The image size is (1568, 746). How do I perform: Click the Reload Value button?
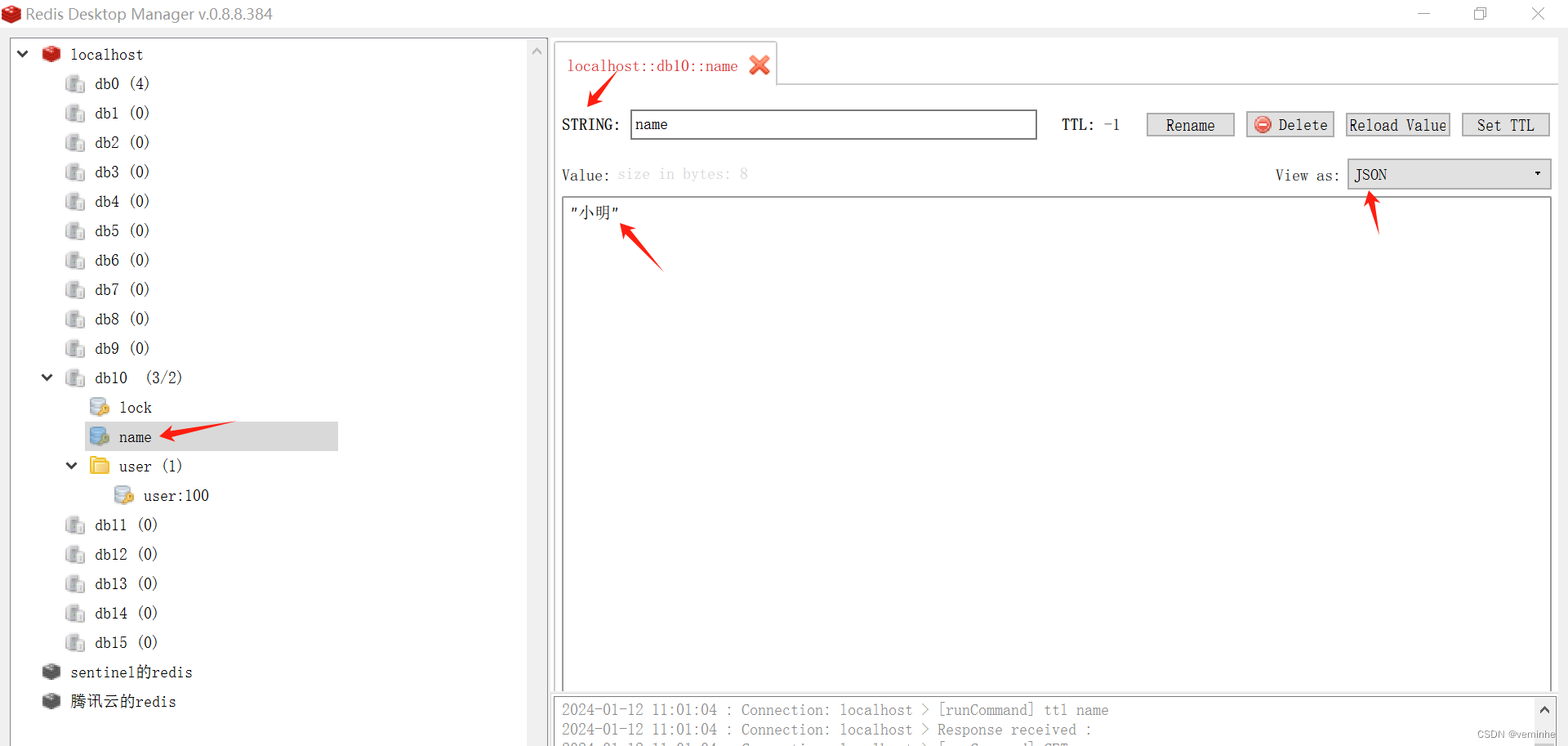1398,125
